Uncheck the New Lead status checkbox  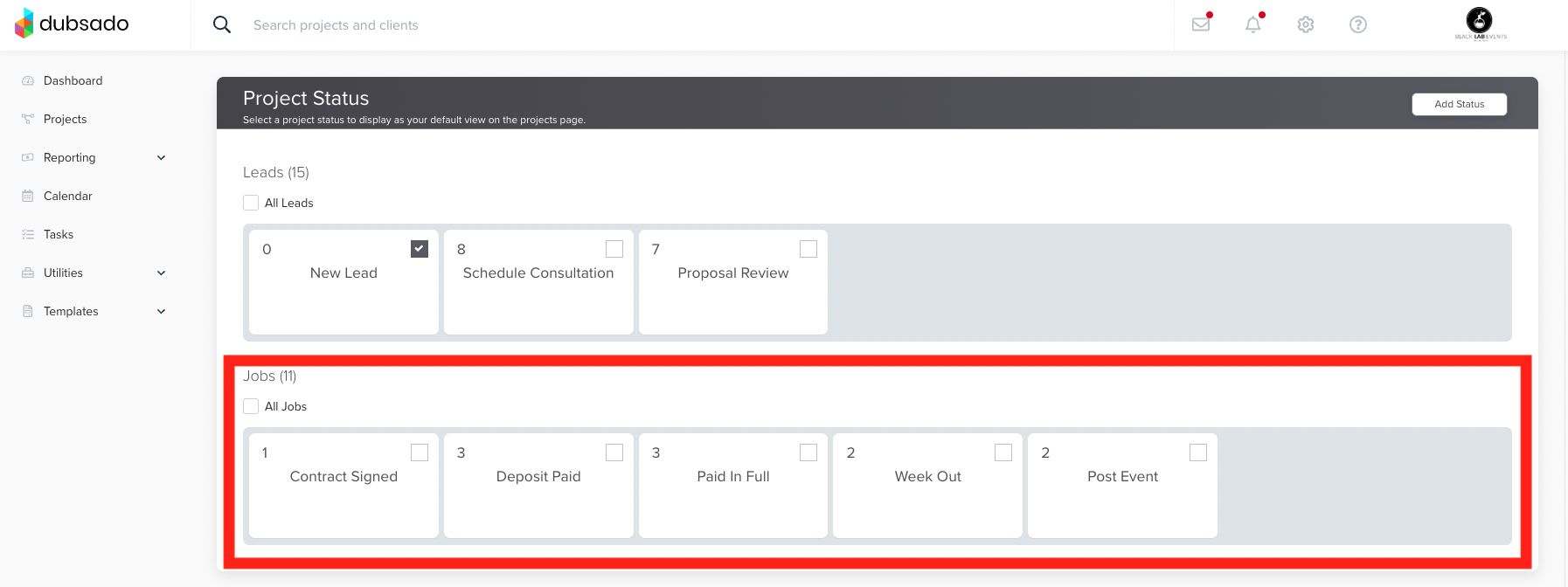(x=420, y=249)
